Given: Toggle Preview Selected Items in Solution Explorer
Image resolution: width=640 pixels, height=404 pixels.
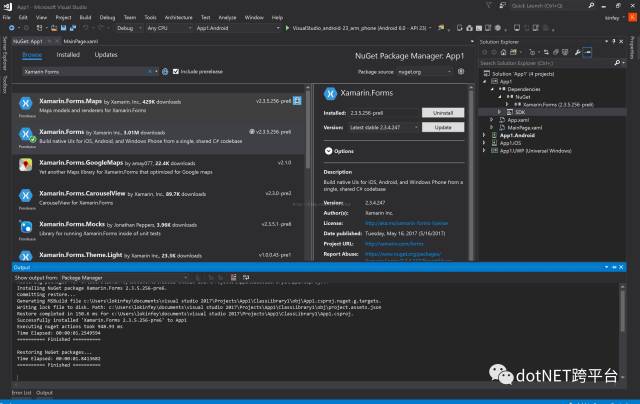Looking at the screenshot, I should (x=587, y=52).
